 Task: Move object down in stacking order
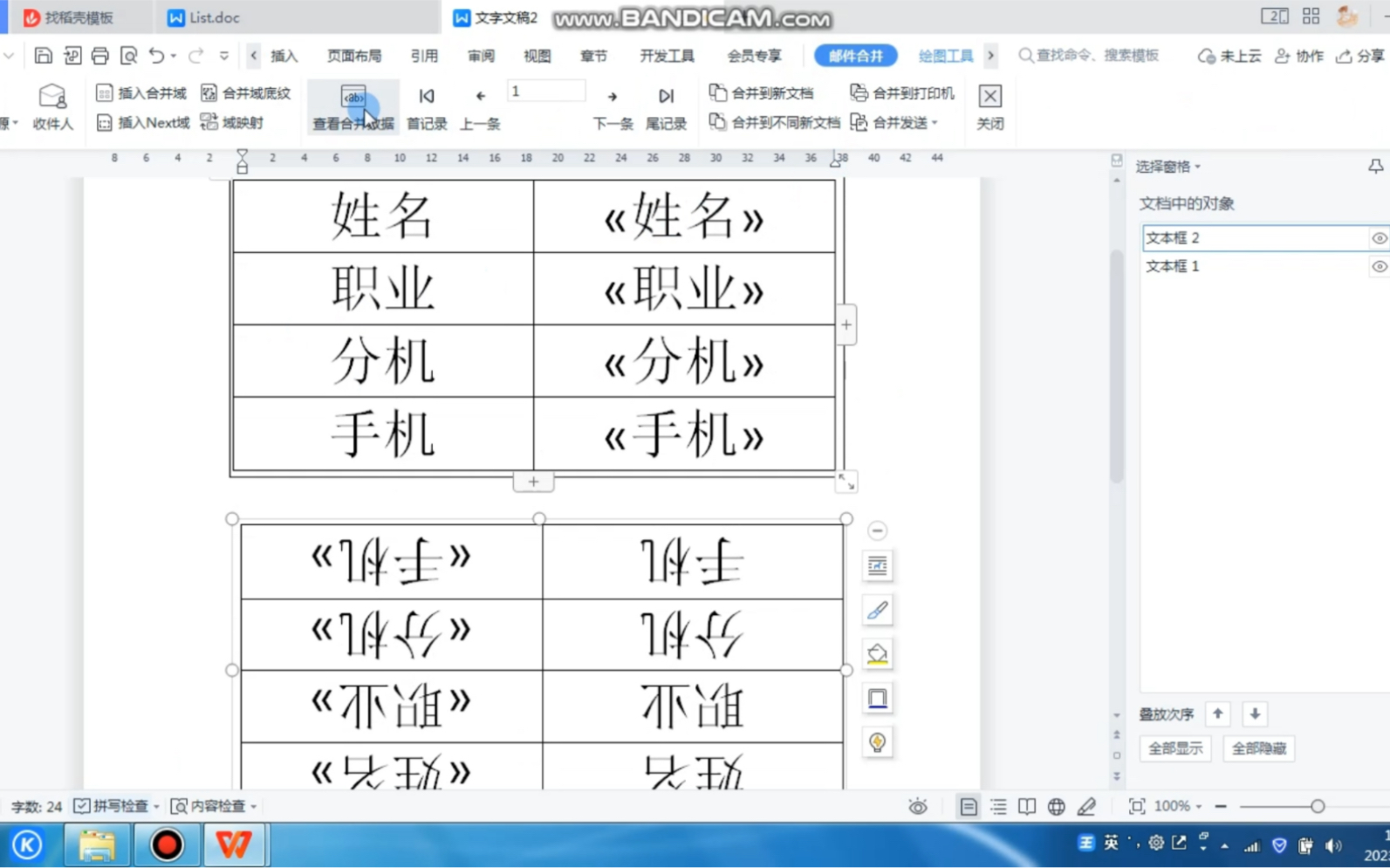click(1255, 714)
